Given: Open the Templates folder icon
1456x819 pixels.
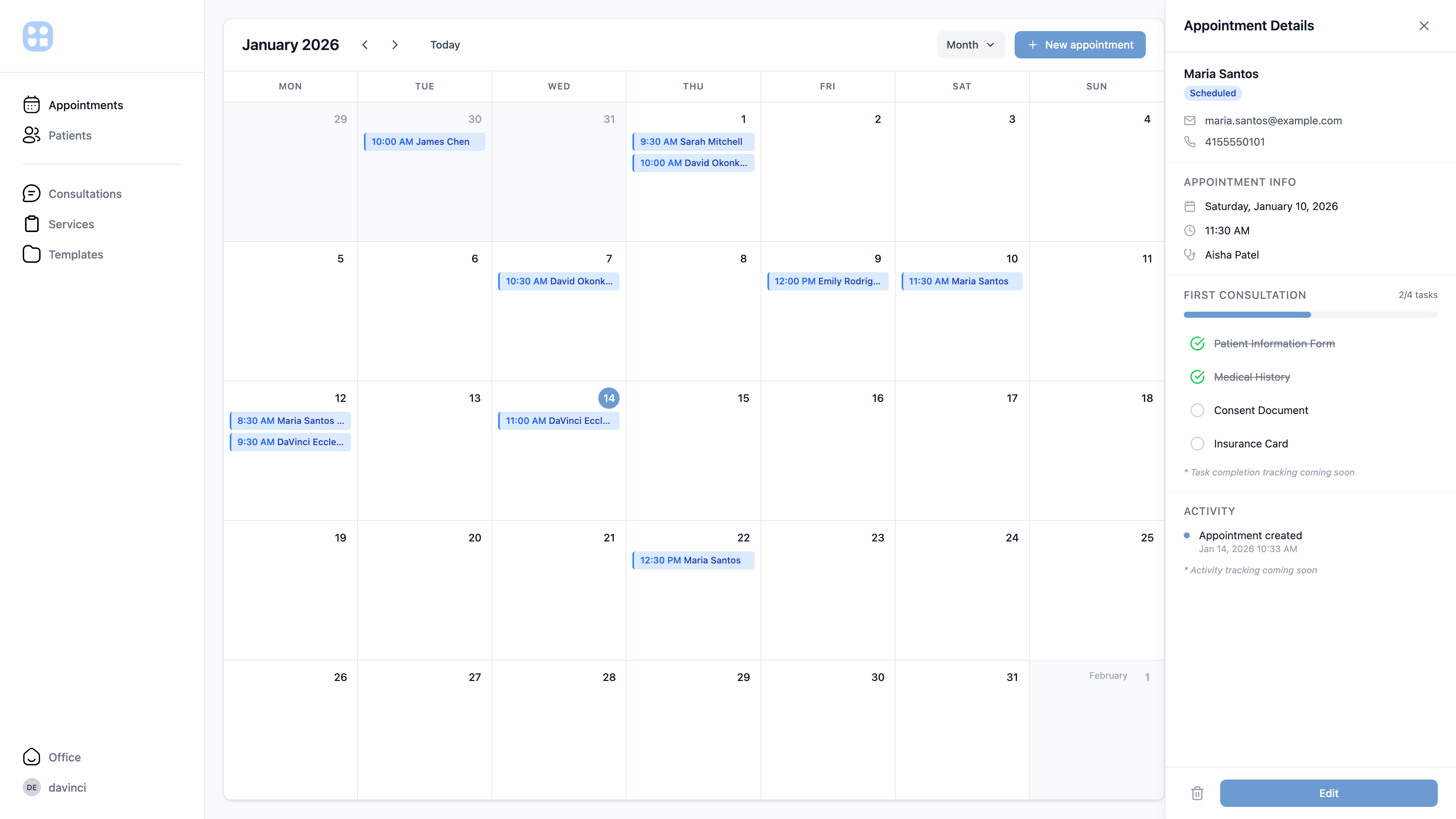Looking at the screenshot, I should pos(31,254).
